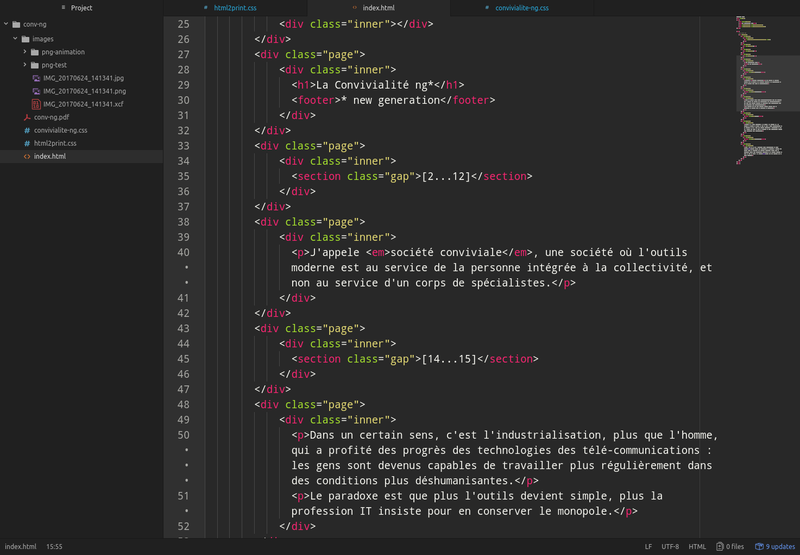Collapse the conv-ng project folder
800x555 pixels.
coord(6,24)
